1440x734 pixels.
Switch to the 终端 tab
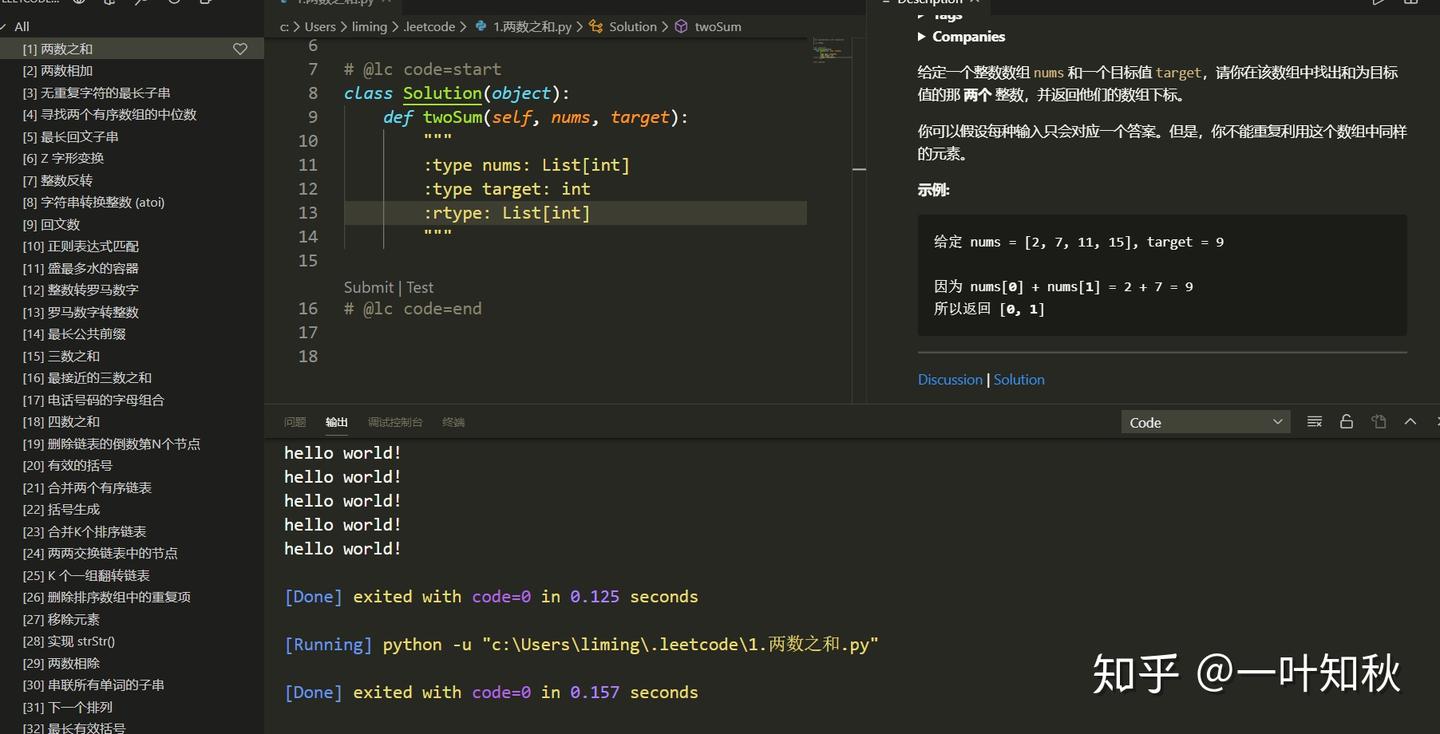453,422
